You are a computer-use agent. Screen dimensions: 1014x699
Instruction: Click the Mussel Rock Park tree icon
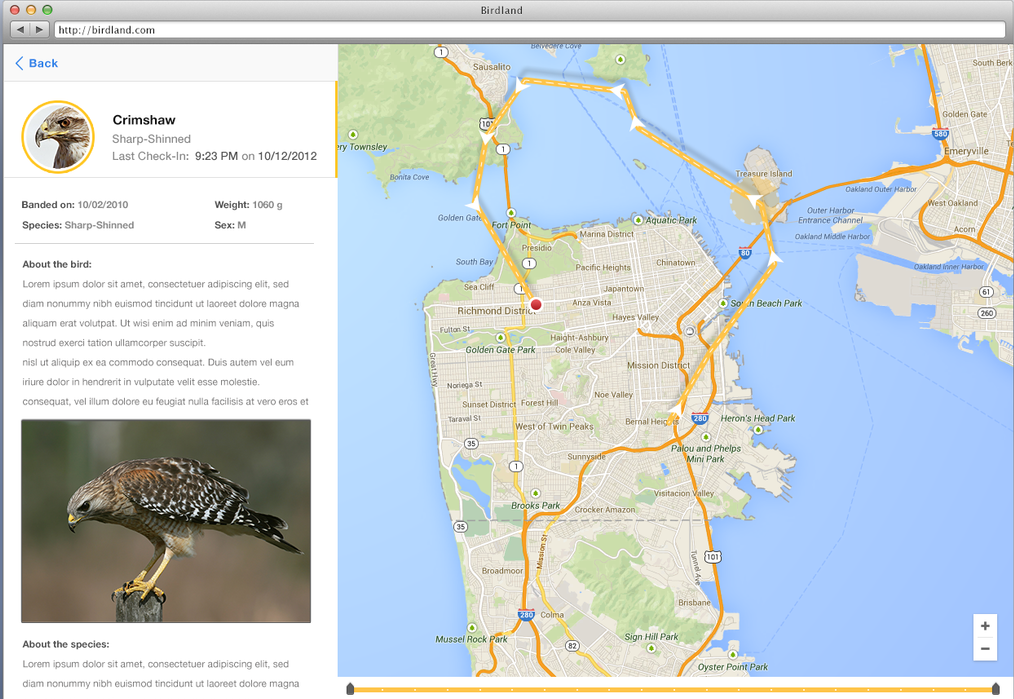tap(472, 627)
